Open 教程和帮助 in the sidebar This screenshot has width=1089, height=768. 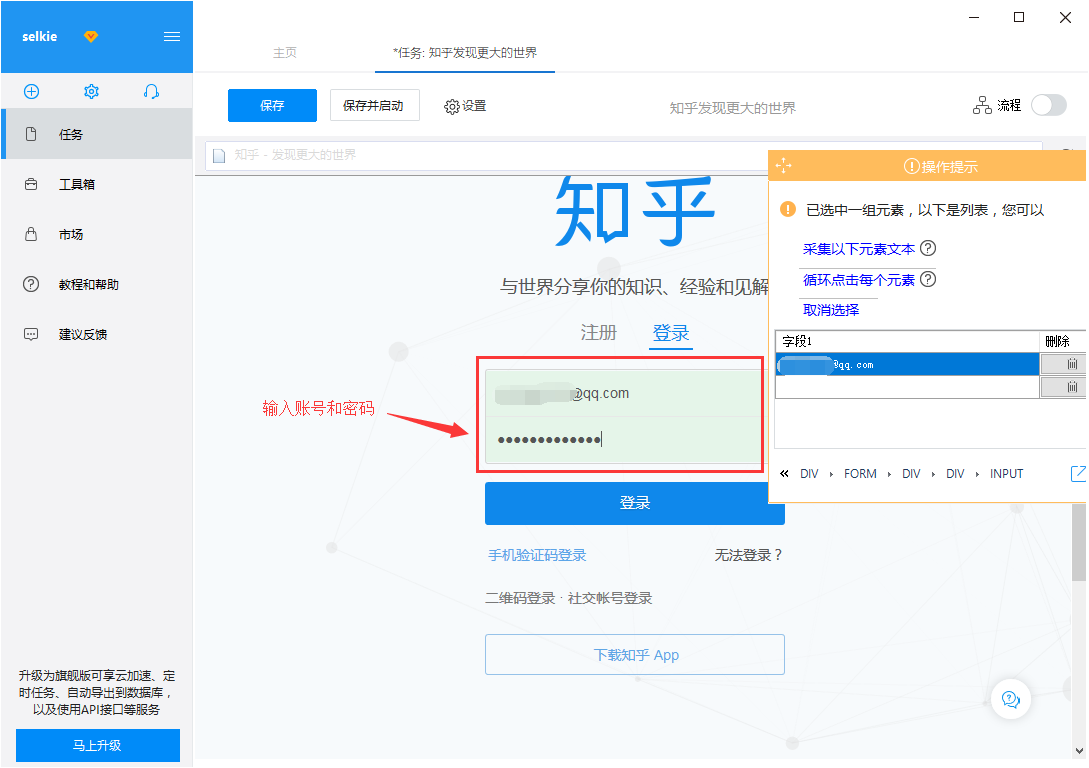[x=97, y=284]
